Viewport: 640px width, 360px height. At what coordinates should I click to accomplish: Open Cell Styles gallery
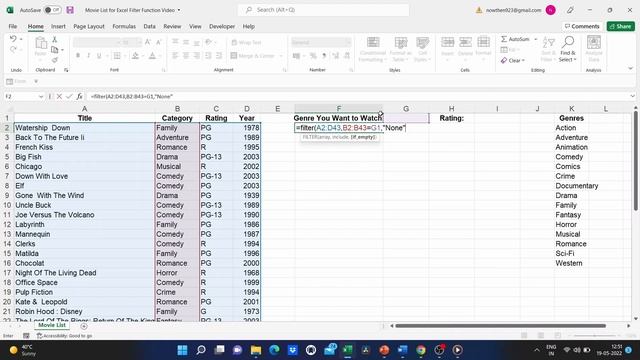tap(422, 49)
